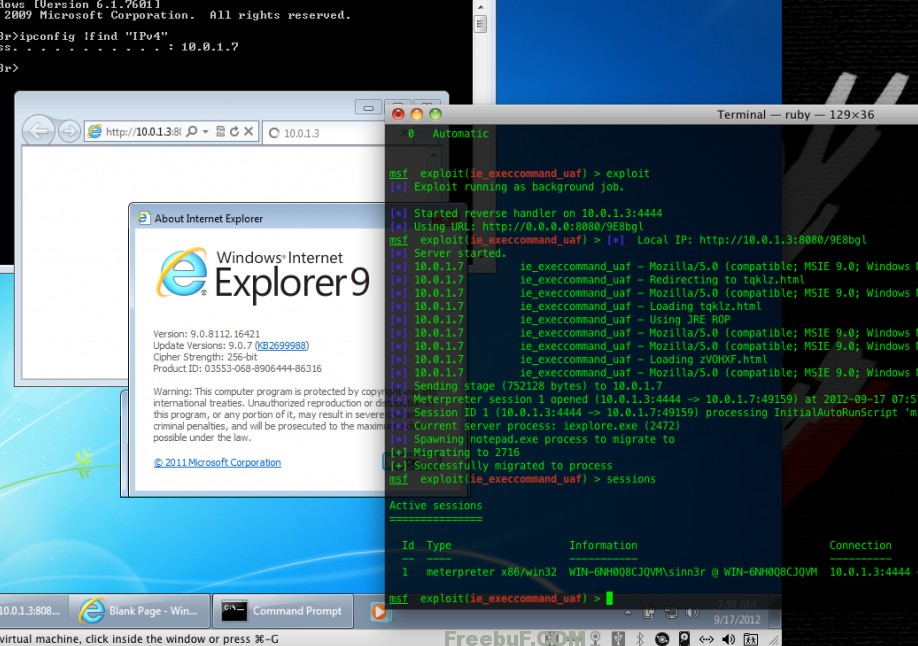Open the KB2699988 update link
Screen dimensions: 918x646
click(x=281, y=346)
